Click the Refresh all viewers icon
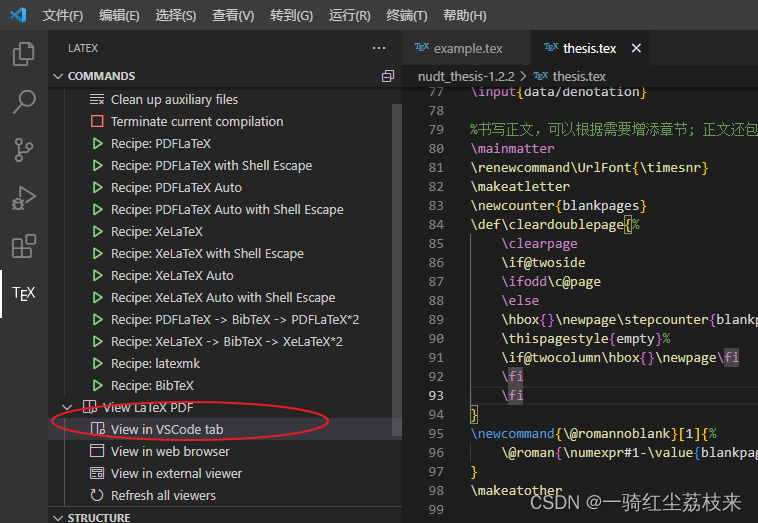The image size is (758, 523). point(97,495)
